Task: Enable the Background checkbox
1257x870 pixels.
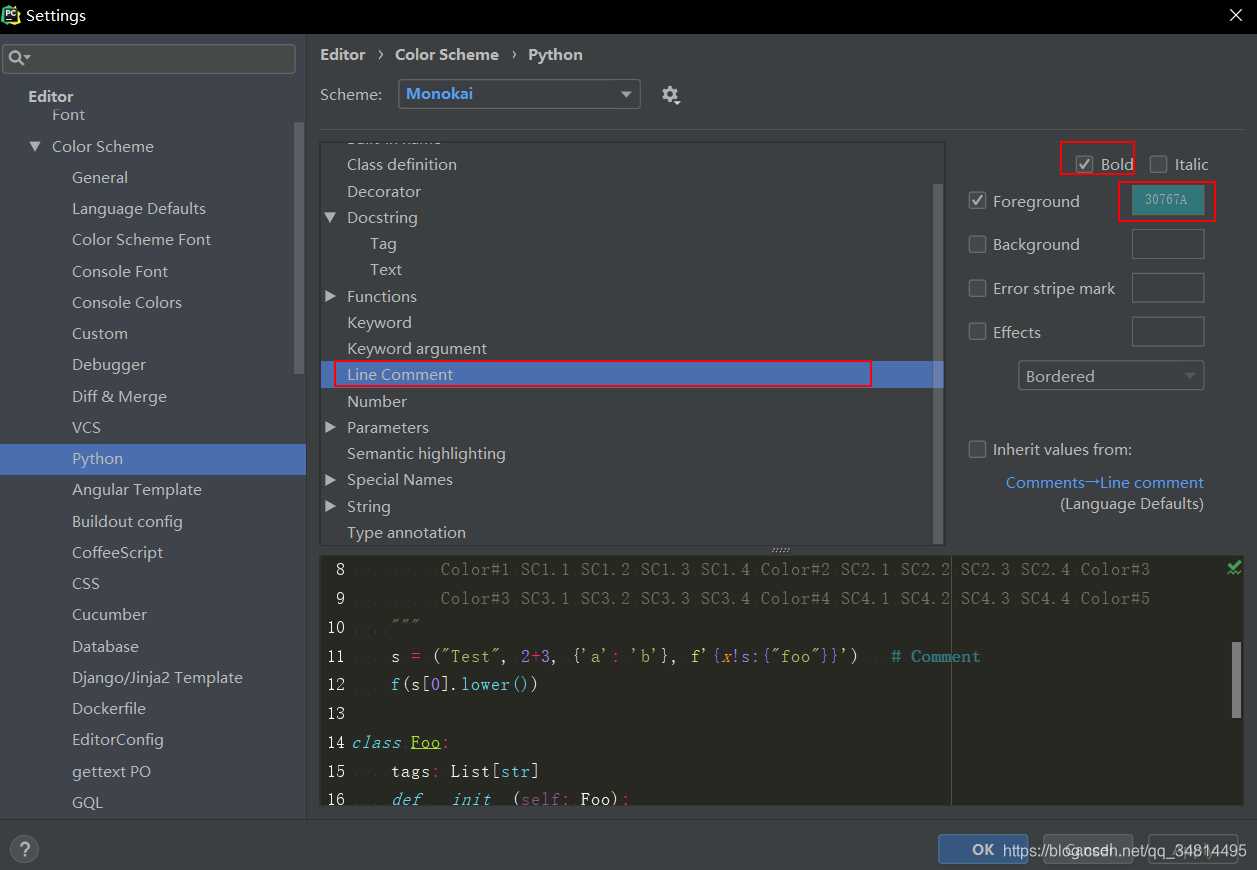Action: pyautogui.click(x=977, y=244)
